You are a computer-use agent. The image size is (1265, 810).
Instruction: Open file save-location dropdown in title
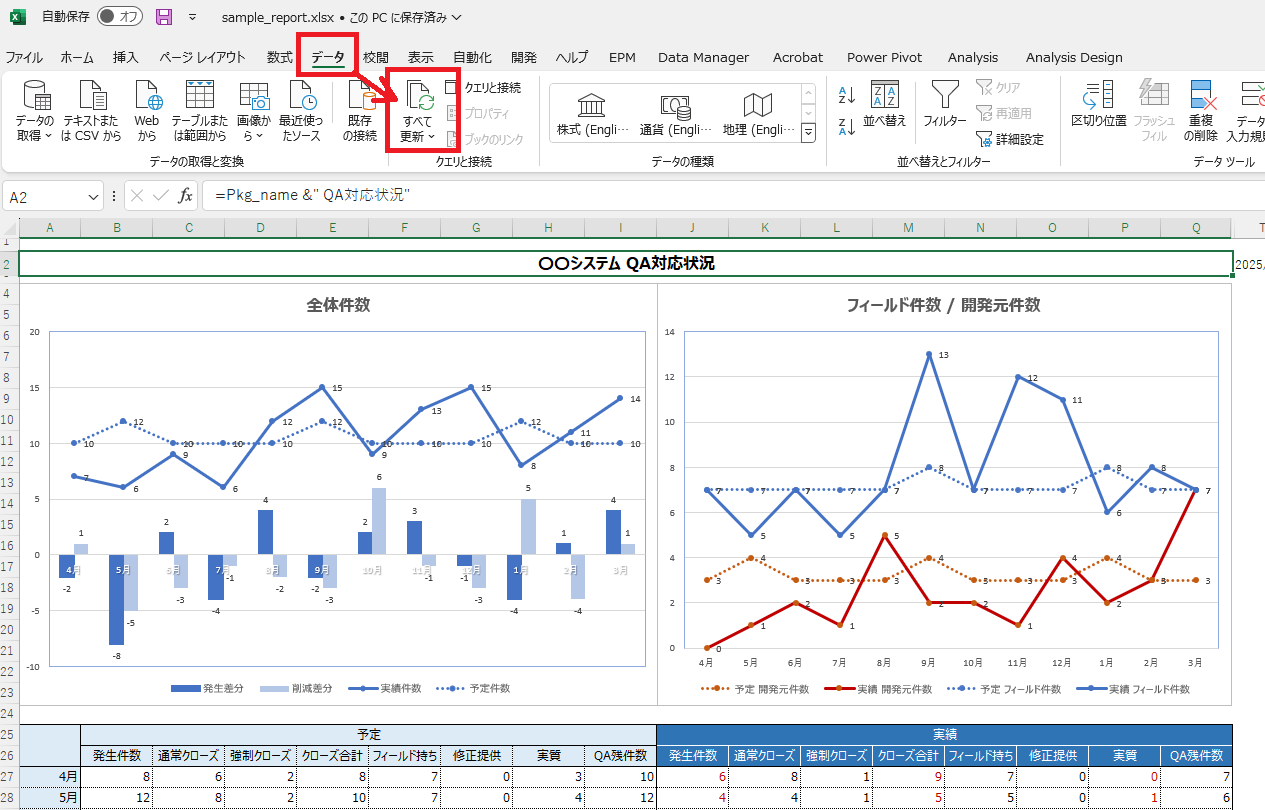coord(457,17)
